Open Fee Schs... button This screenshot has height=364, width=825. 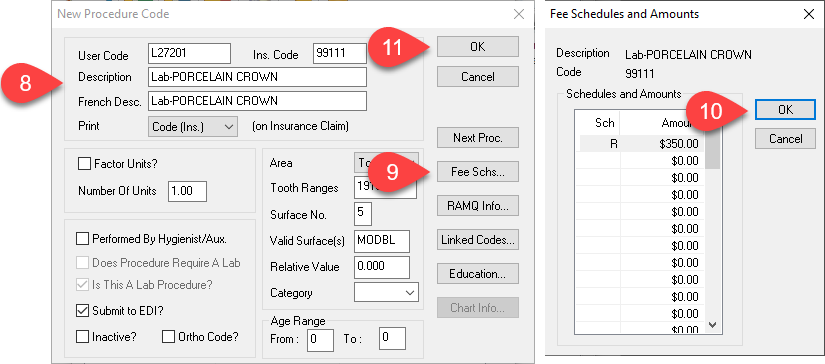point(478,171)
